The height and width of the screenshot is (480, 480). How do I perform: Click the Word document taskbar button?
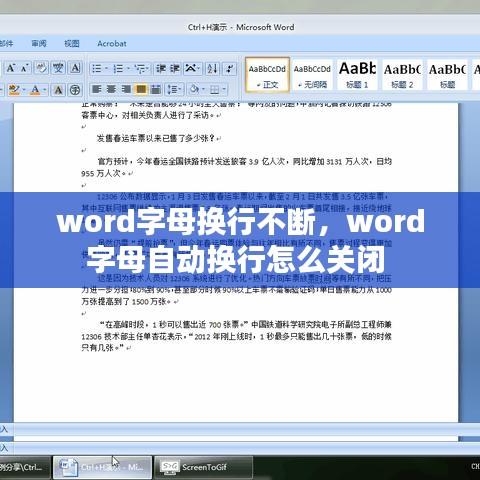103,467
